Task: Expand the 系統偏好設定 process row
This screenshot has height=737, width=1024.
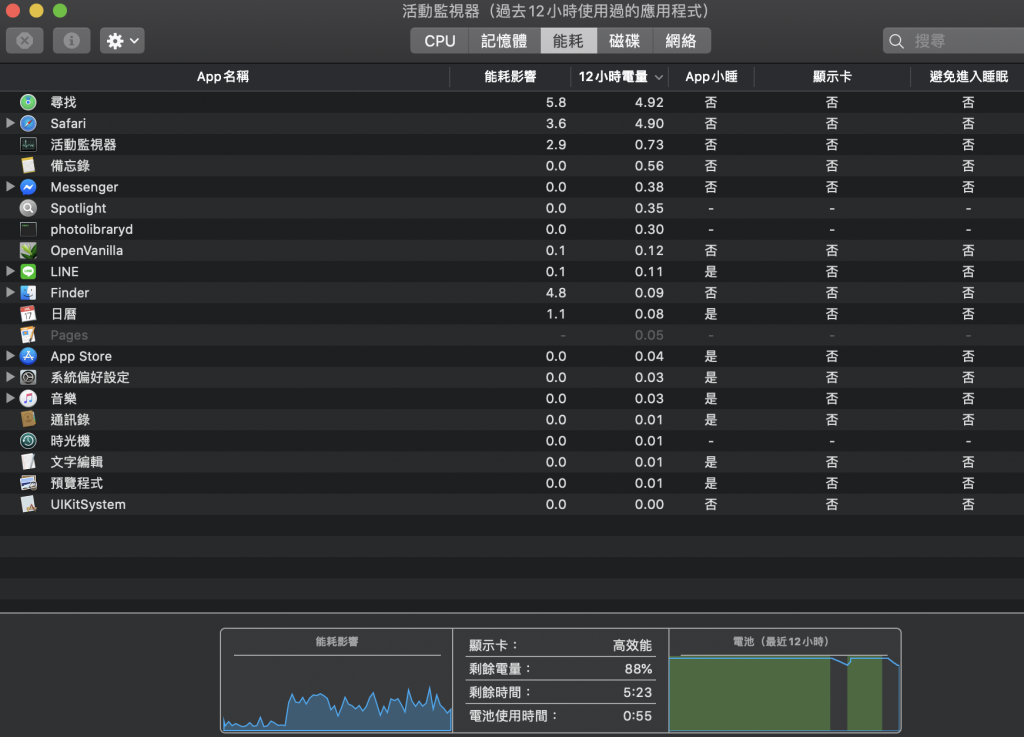Action: pos(10,377)
